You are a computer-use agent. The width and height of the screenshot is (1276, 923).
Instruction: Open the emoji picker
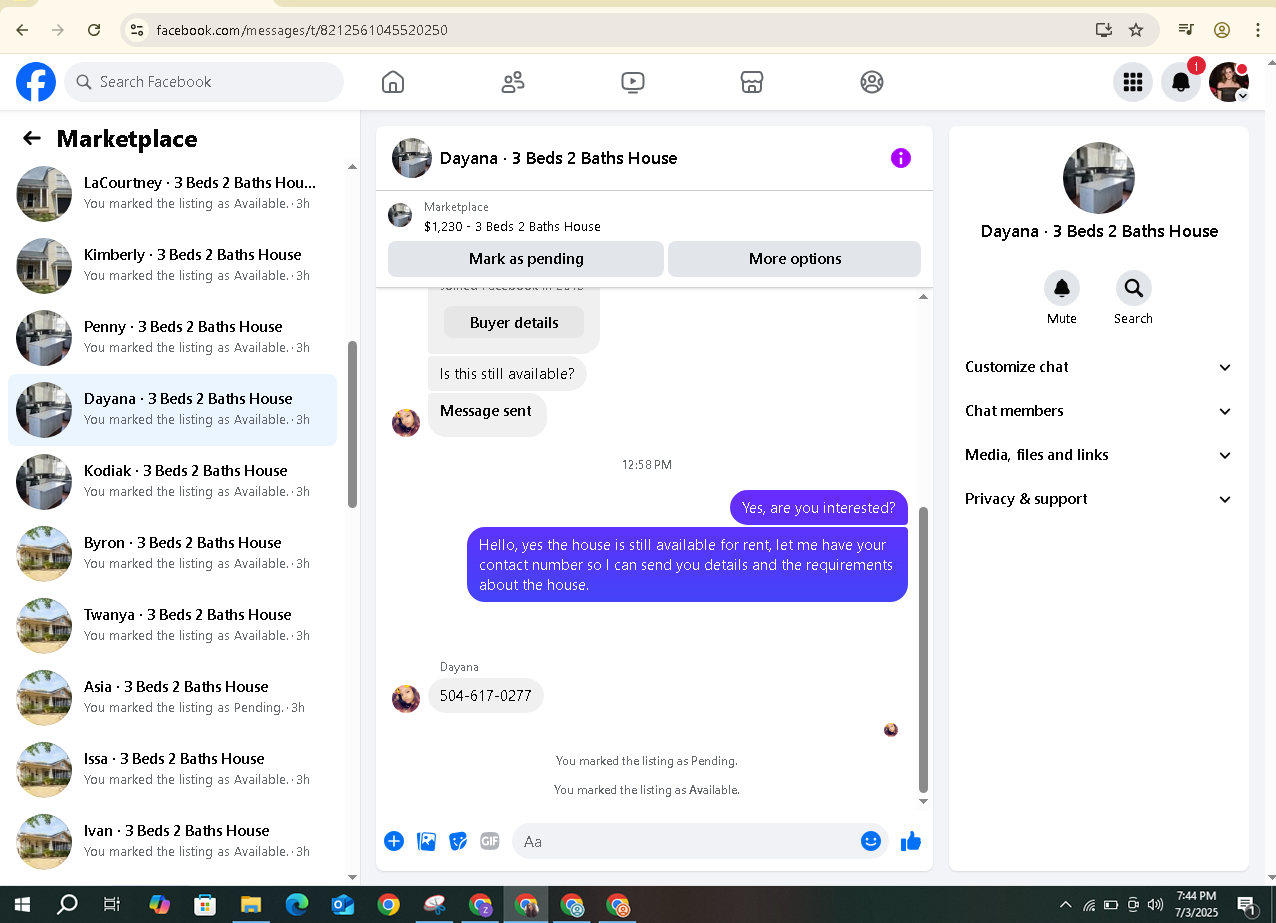coord(871,841)
